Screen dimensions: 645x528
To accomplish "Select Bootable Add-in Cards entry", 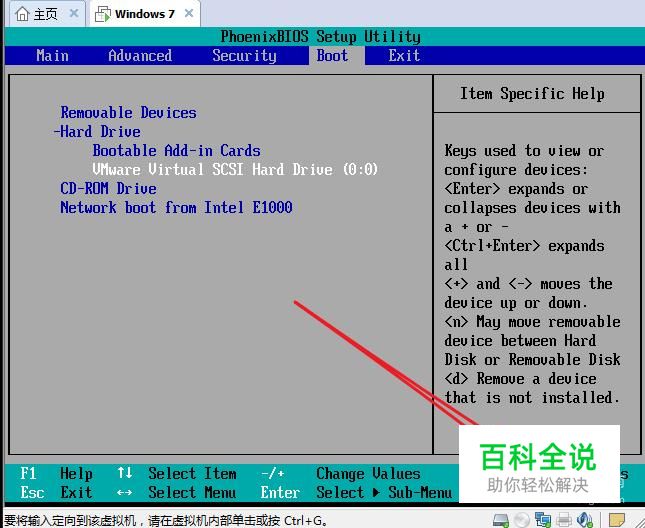I will [x=176, y=151].
